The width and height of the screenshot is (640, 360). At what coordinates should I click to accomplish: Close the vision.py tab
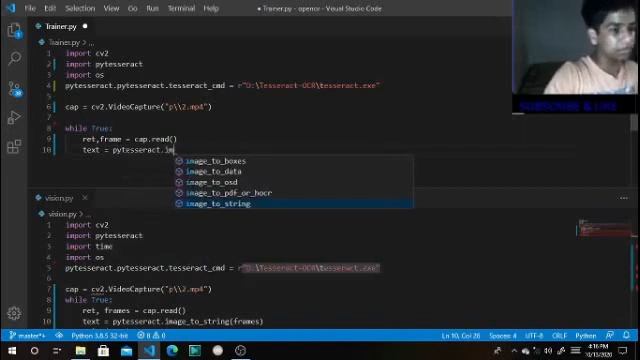84,198
